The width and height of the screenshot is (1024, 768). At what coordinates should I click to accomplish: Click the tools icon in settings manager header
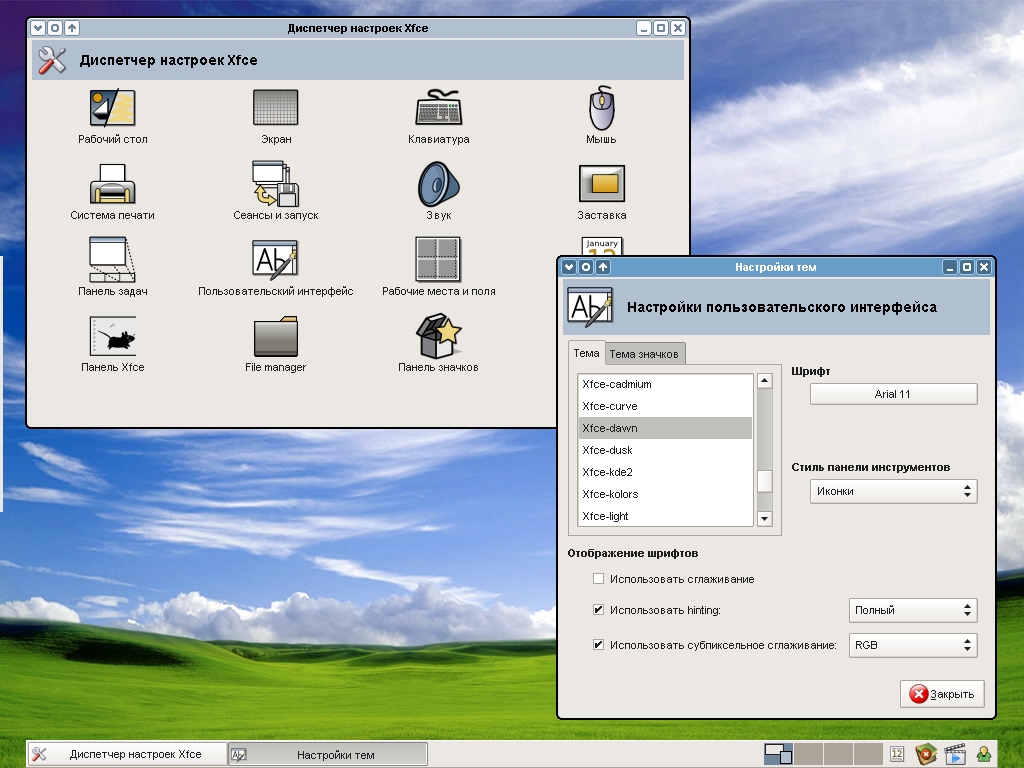coord(52,60)
